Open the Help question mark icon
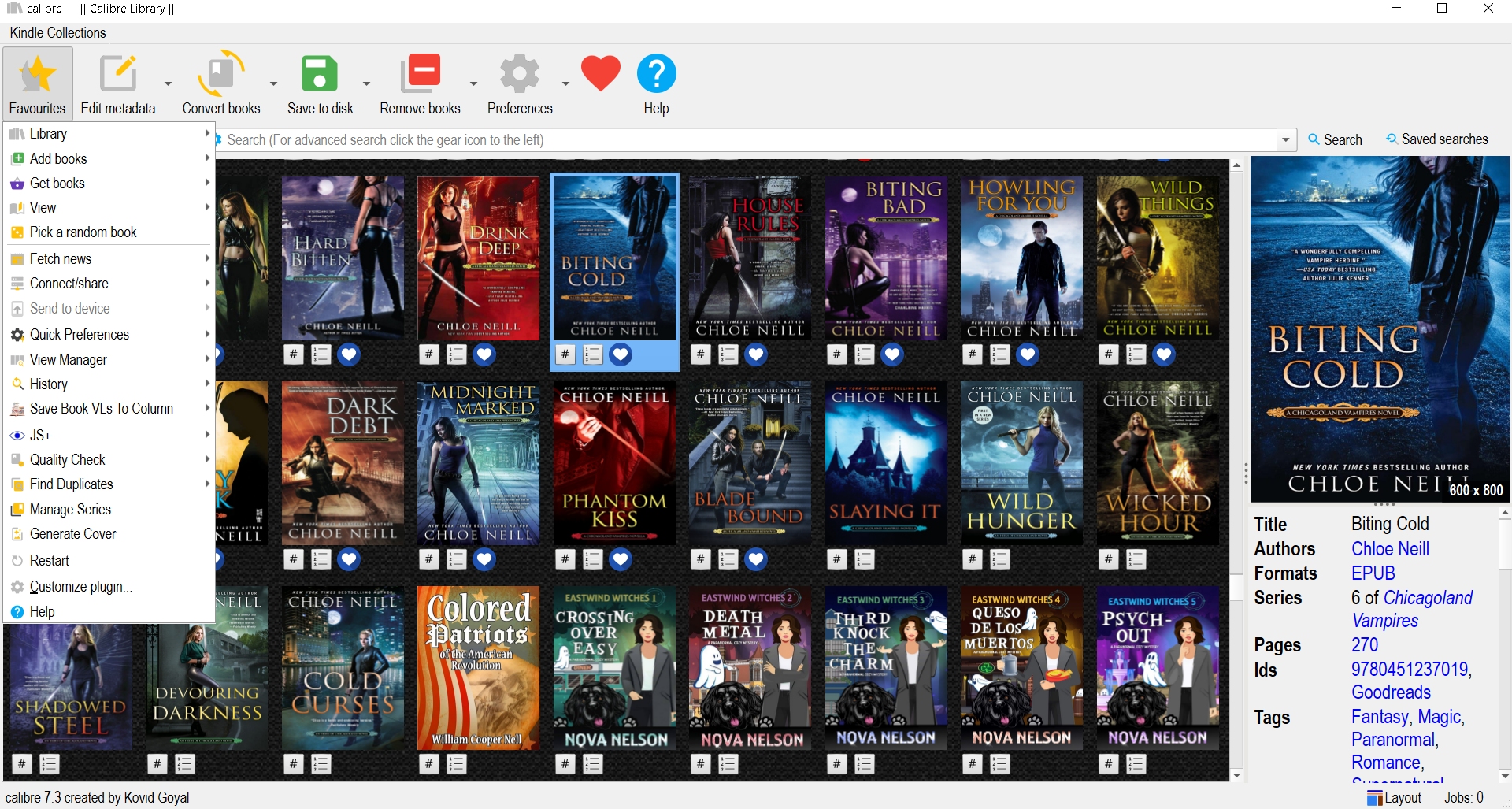This screenshot has width=1512, height=809. tap(656, 74)
